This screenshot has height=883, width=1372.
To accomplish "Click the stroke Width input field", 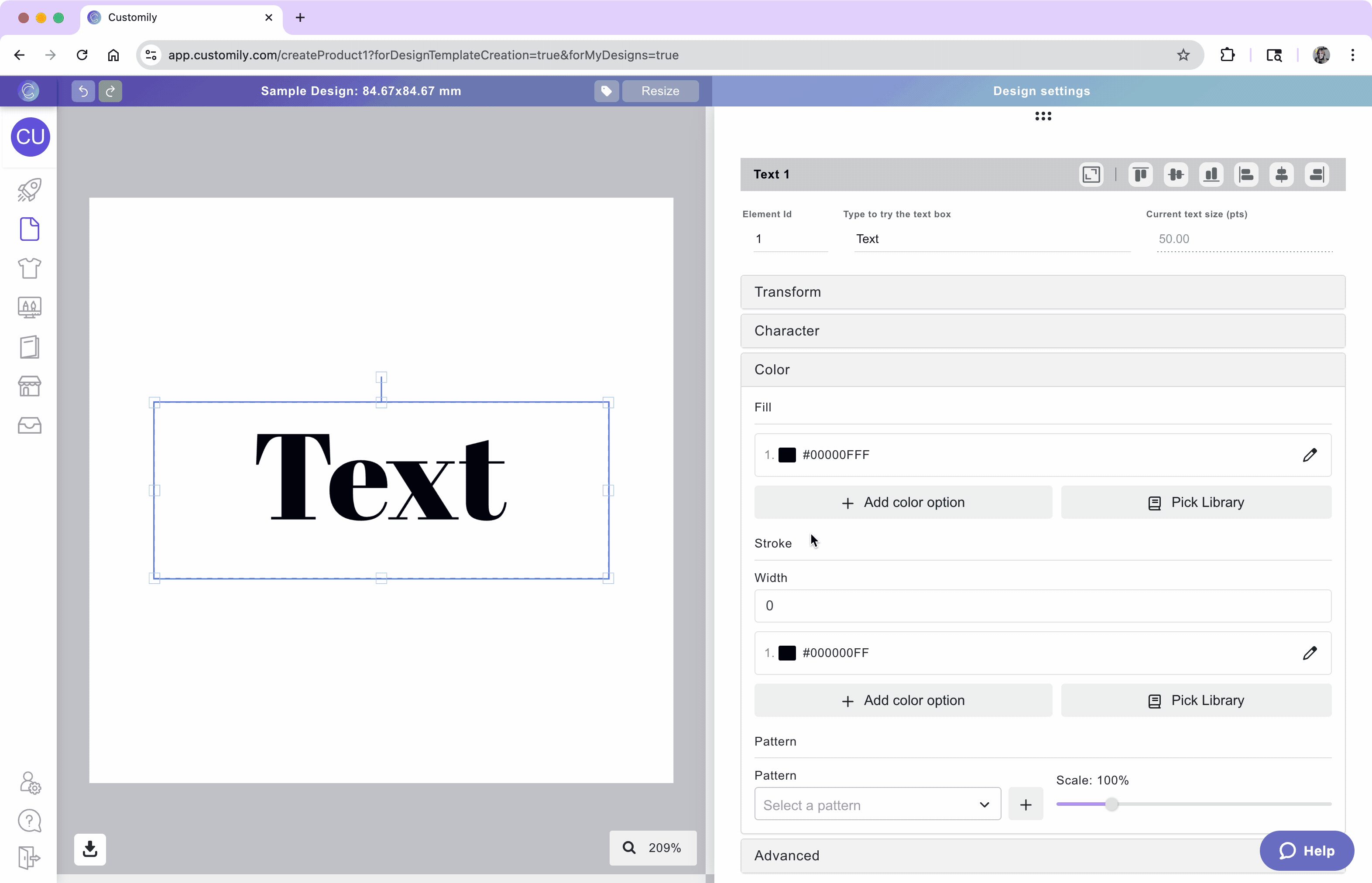I will click(x=1042, y=606).
